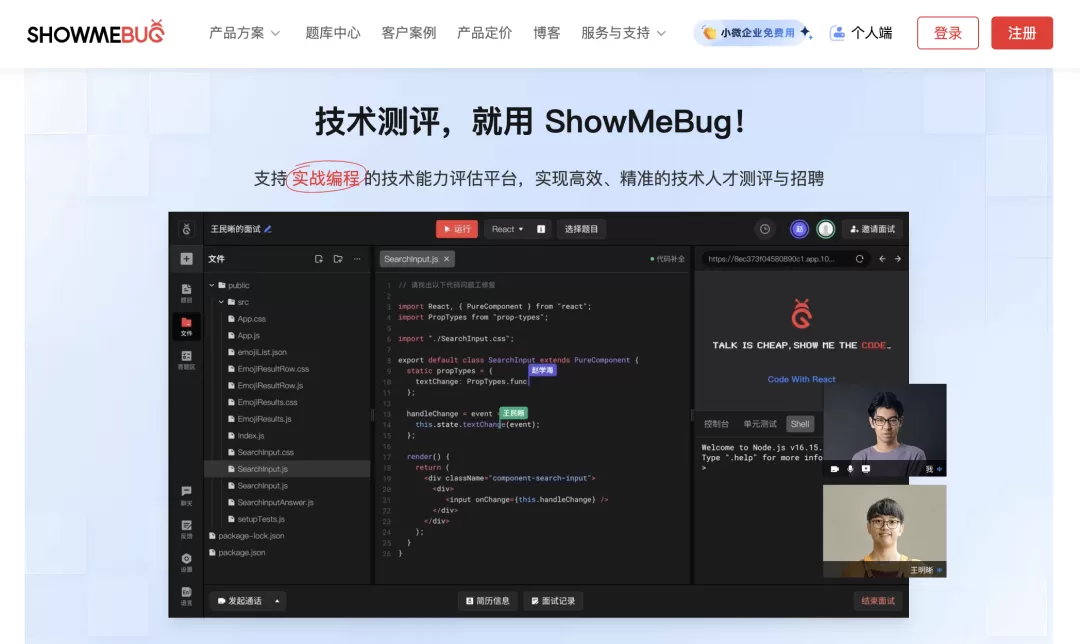Click the plus icon in IDE sidebar
The width and height of the screenshot is (1080, 644).
[187, 258]
